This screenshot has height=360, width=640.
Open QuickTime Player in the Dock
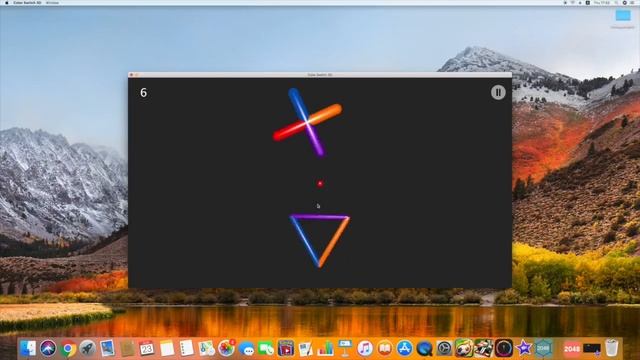pyautogui.click(x=424, y=349)
